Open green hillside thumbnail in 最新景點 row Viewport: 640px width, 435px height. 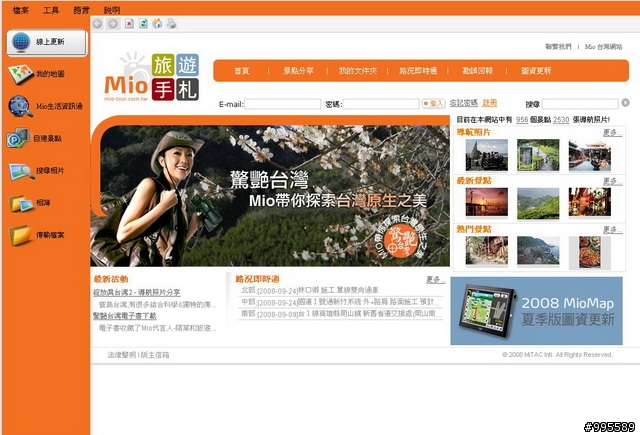click(x=538, y=203)
